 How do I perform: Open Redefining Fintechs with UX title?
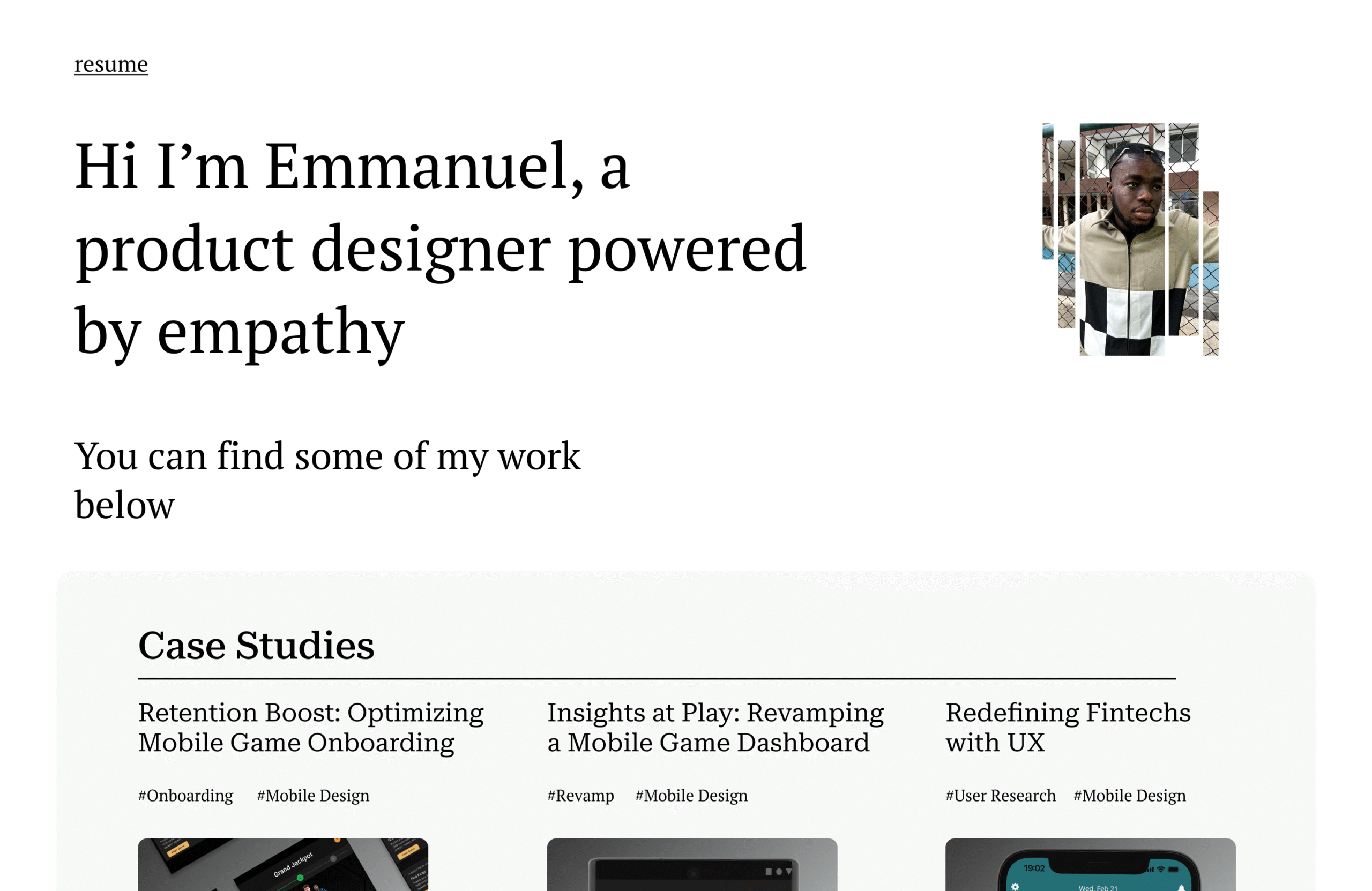coord(1068,728)
